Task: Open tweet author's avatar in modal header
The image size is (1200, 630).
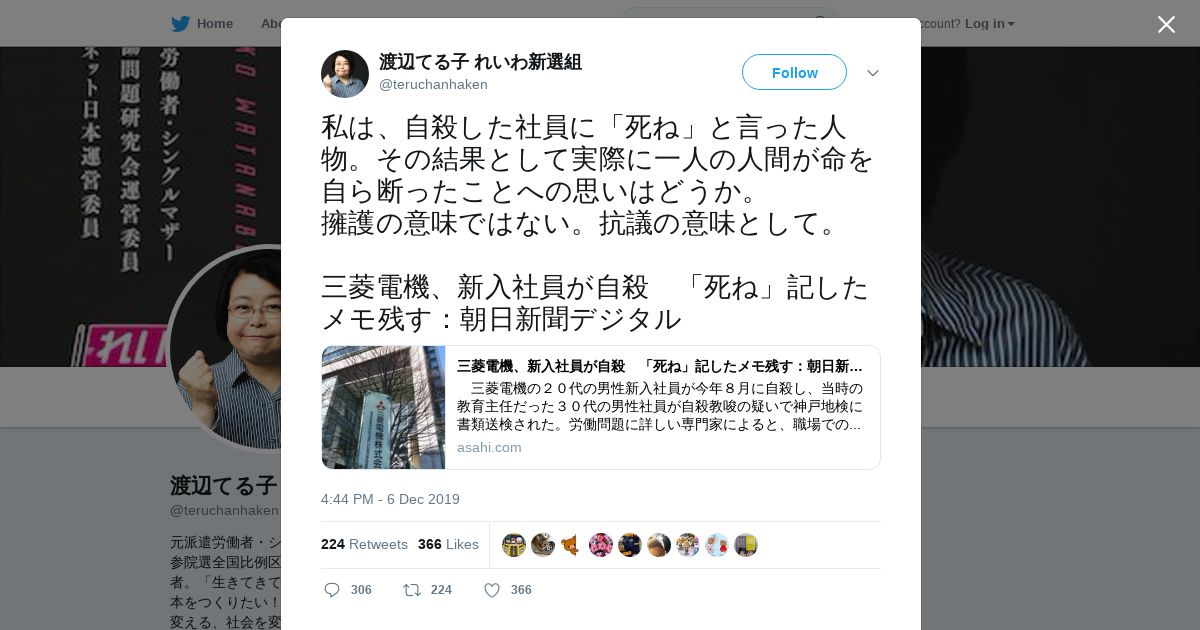Action: (x=345, y=73)
